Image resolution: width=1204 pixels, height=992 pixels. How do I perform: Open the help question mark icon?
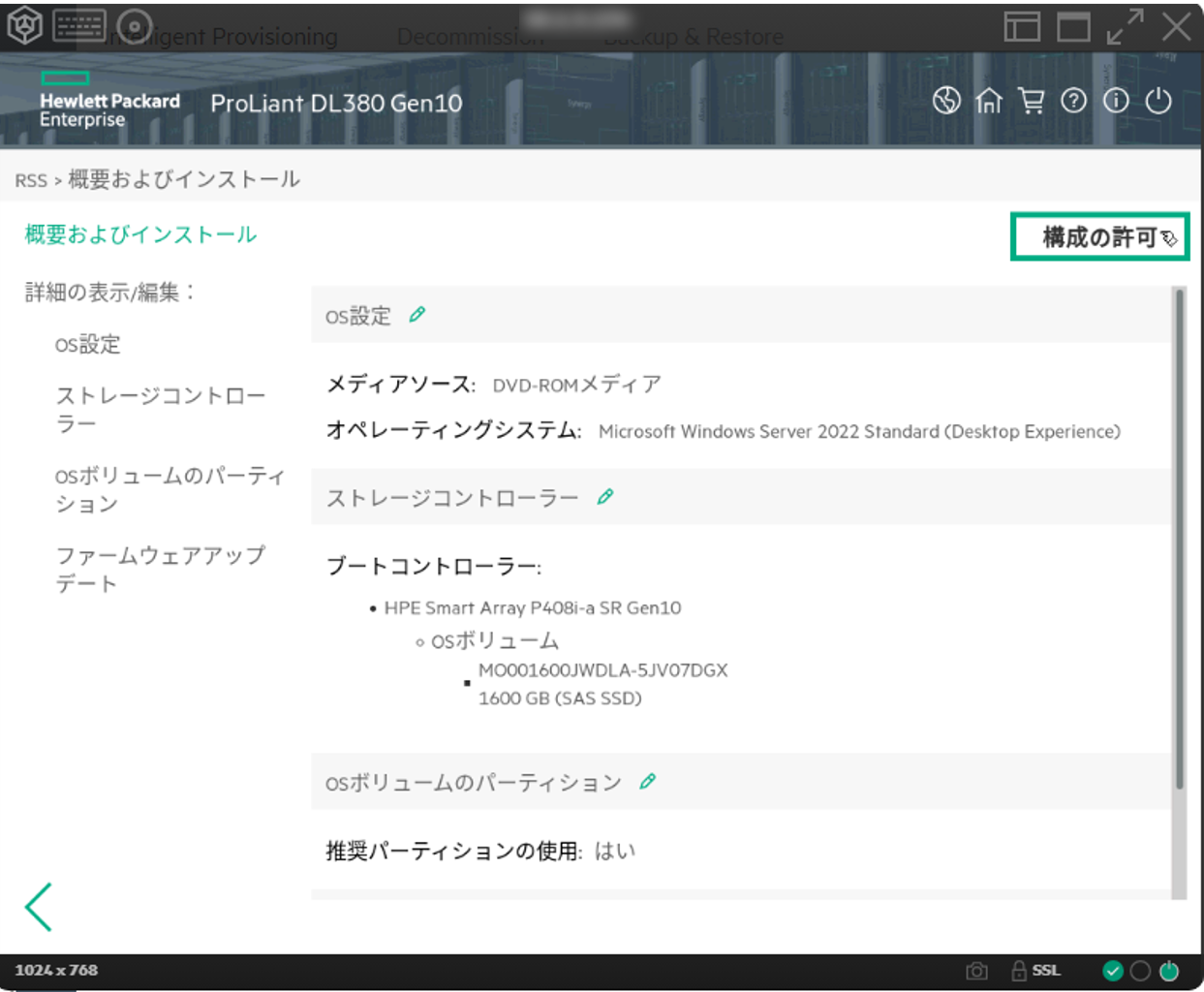click(x=1073, y=101)
